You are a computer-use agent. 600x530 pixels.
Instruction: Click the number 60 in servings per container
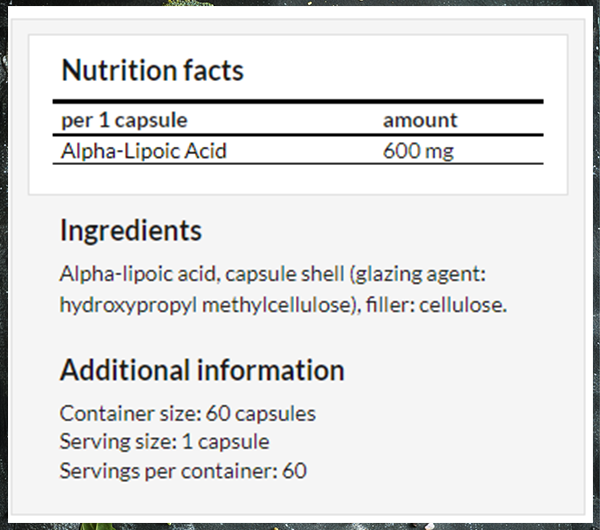coord(294,471)
